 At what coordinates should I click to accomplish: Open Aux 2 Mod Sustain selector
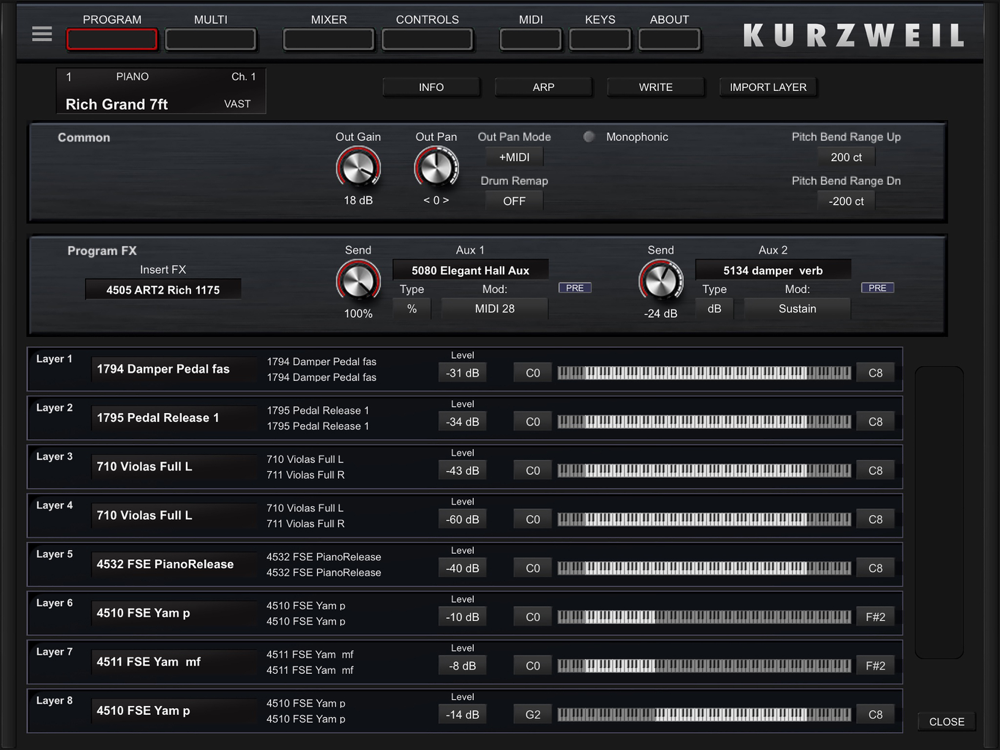point(797,309)
